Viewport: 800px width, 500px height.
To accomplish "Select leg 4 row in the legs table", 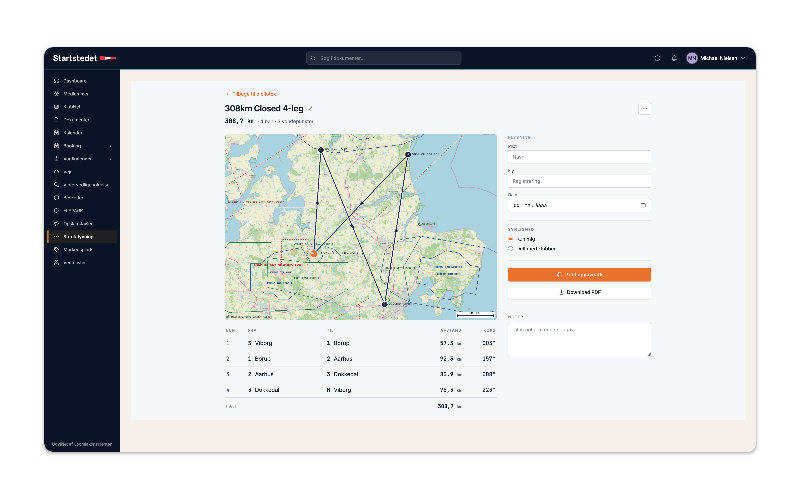I will [x=361, y=390].
